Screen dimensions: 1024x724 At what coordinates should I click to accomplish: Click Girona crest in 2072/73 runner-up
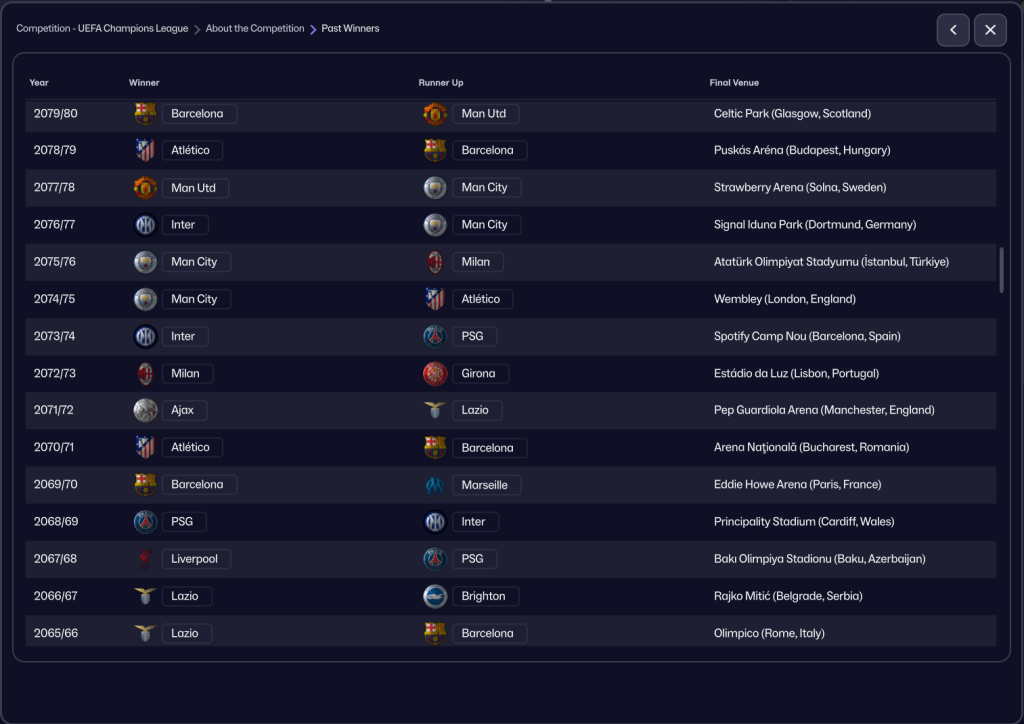click(435, 373)
